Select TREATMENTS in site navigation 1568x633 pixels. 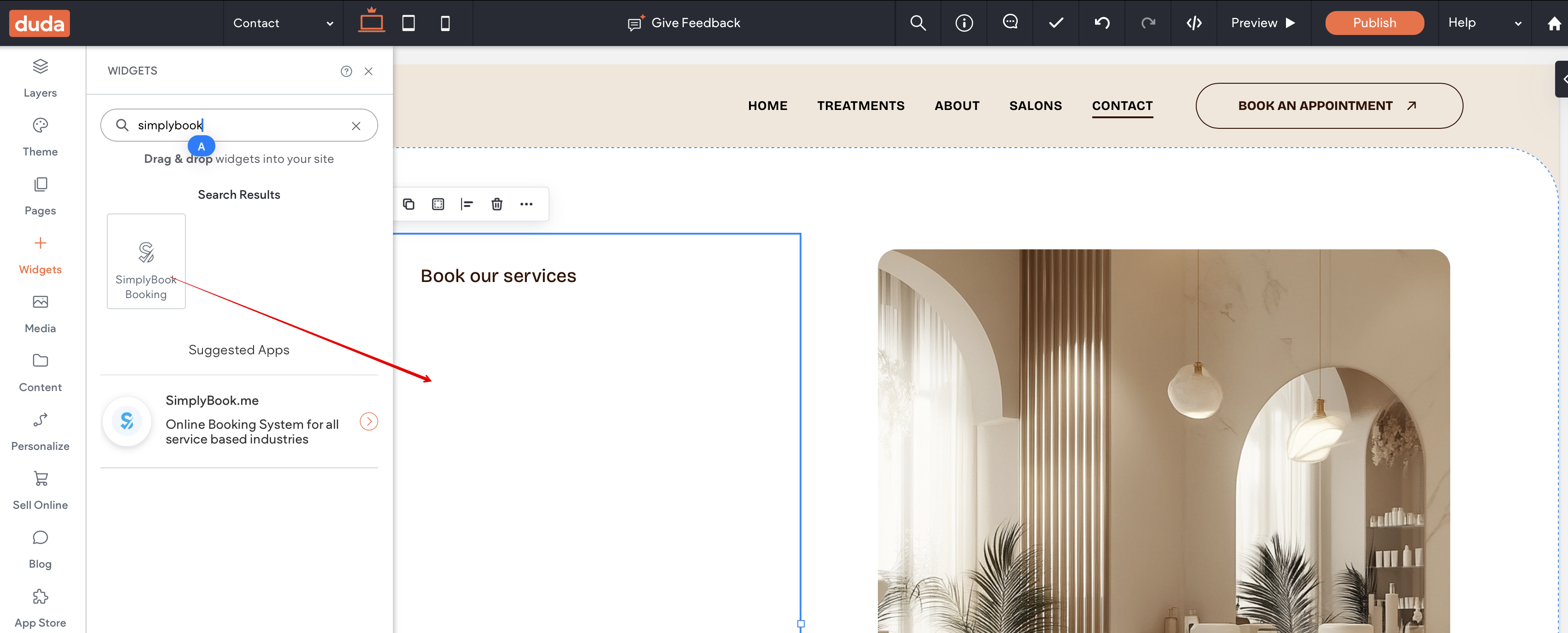coord(860,105)
